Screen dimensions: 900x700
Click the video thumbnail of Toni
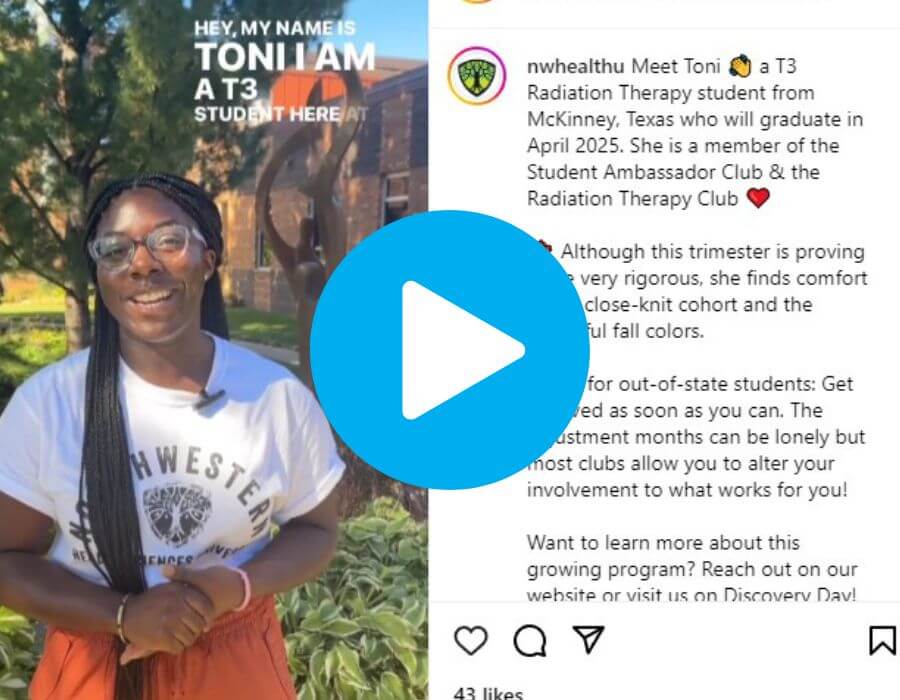tap(214, 350)
